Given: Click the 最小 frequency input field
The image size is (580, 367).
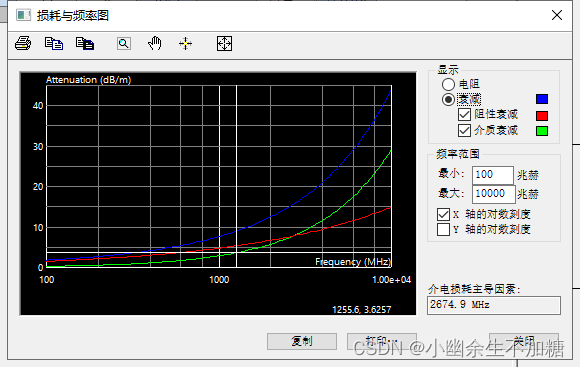Looking at the screenshot, I should pyautogui.click(x=493, y=175).
